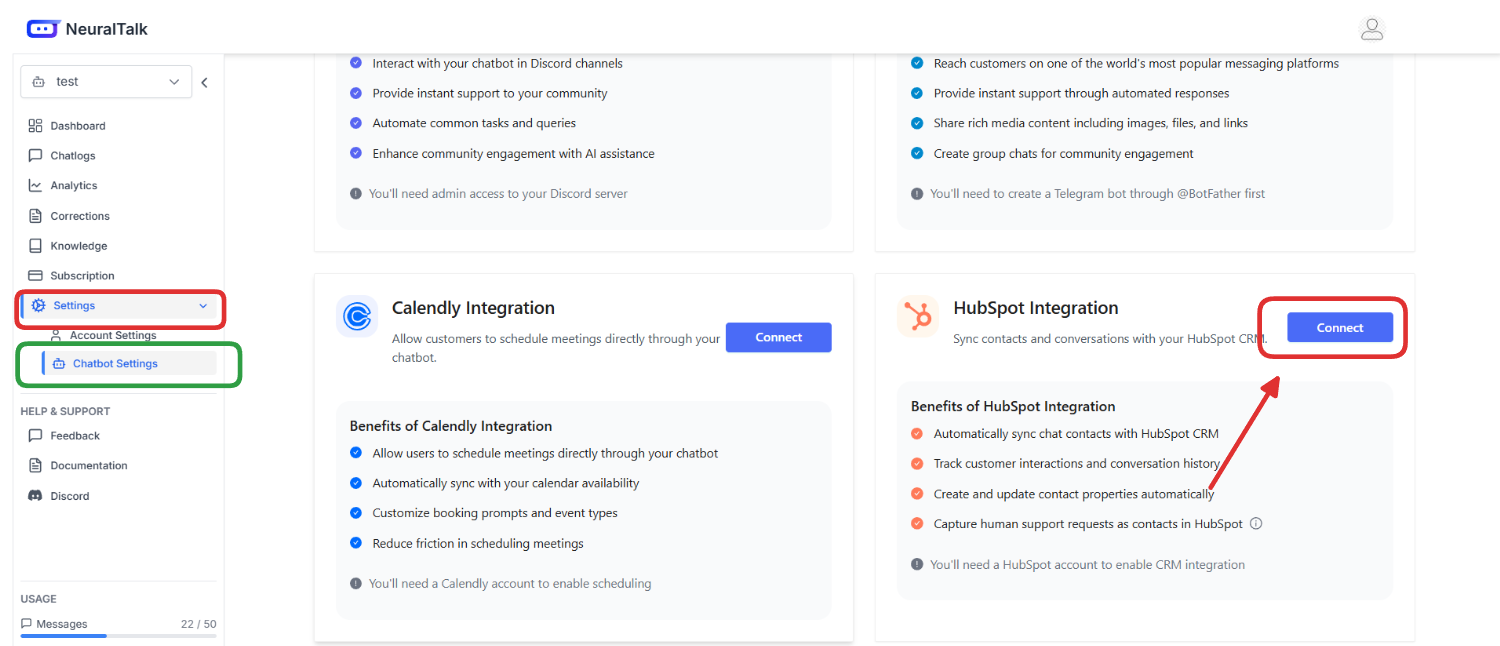The height and width of the screenshot is (646, 1500).
Task: Open Analytics via its chart icon
Action: click(35, 185)
